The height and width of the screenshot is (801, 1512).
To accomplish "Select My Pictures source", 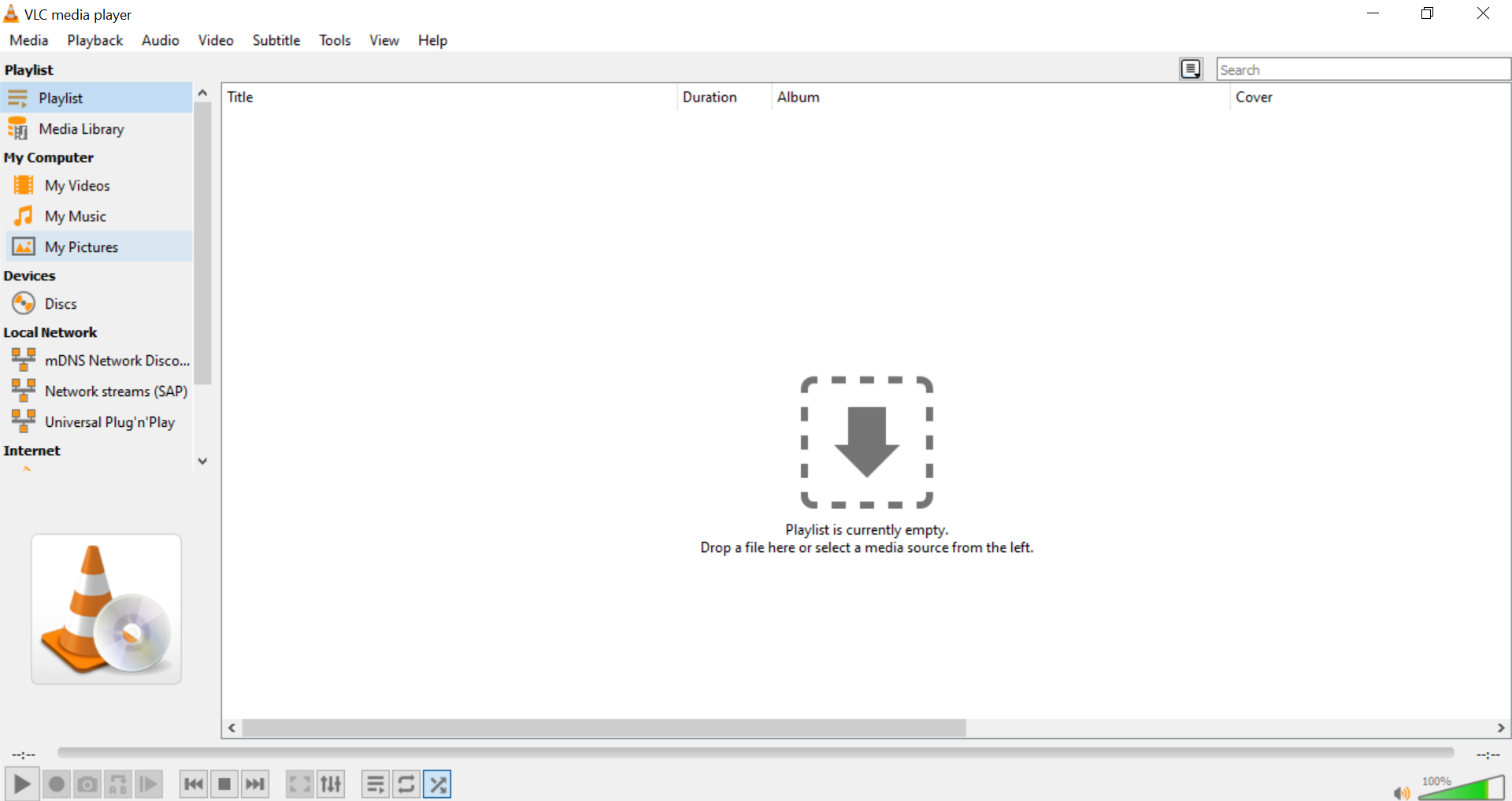I will (98, 247).
